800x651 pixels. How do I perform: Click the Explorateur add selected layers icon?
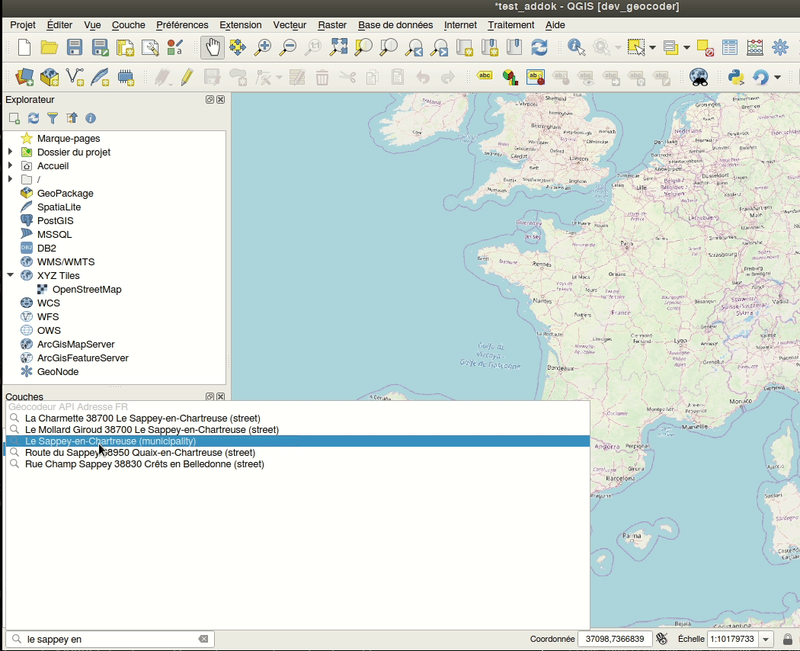(14, 118)
